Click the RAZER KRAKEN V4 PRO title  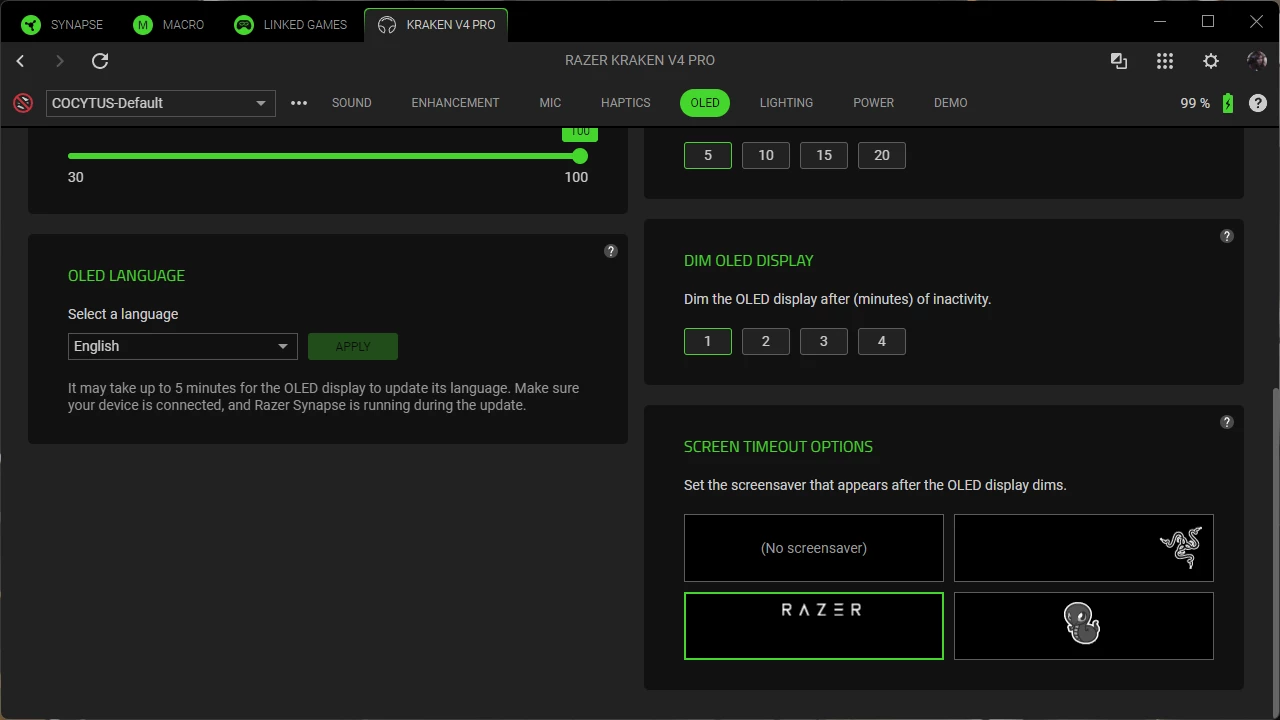click(640, 61)
